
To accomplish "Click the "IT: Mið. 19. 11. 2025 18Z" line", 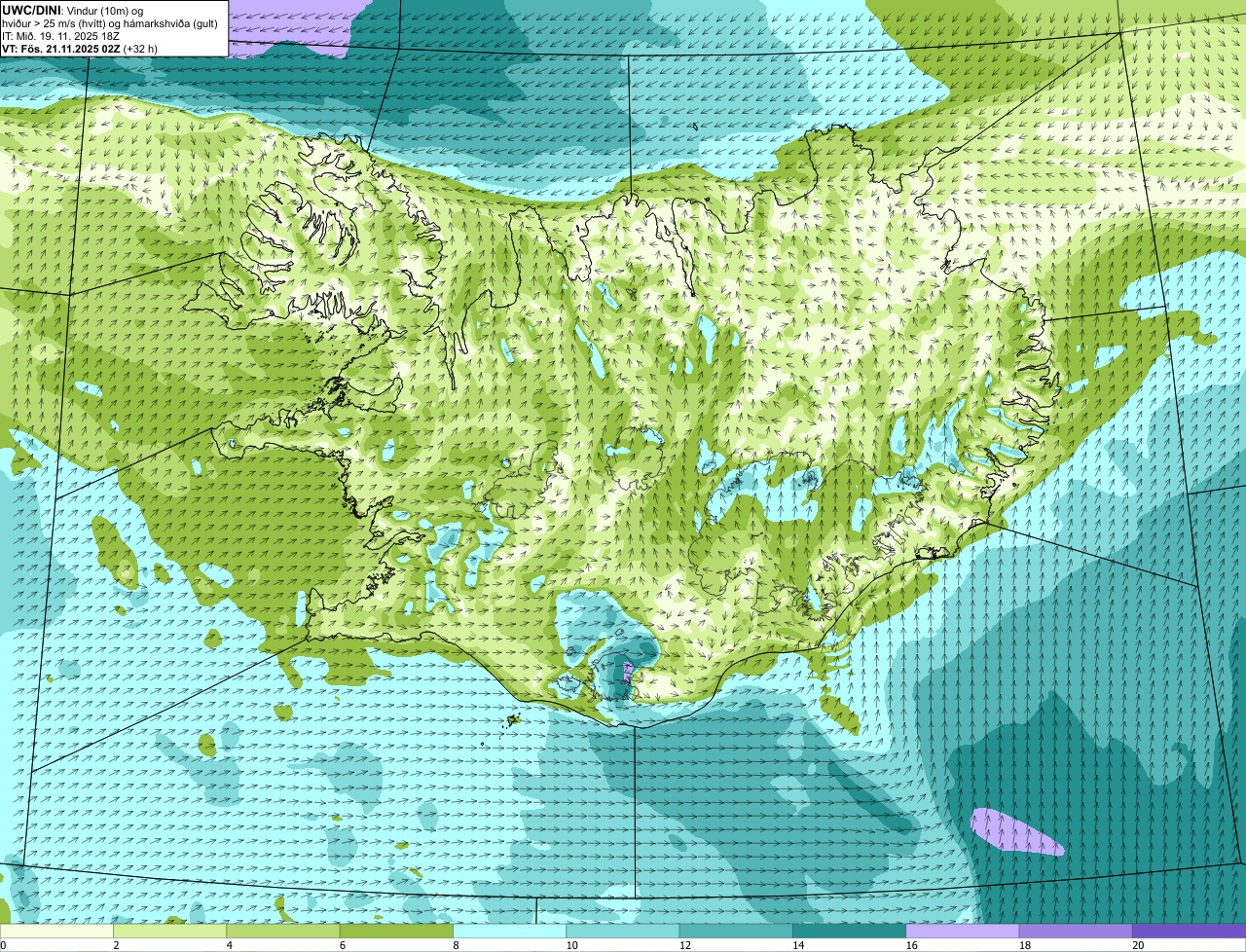I will (x=60, y=36).
